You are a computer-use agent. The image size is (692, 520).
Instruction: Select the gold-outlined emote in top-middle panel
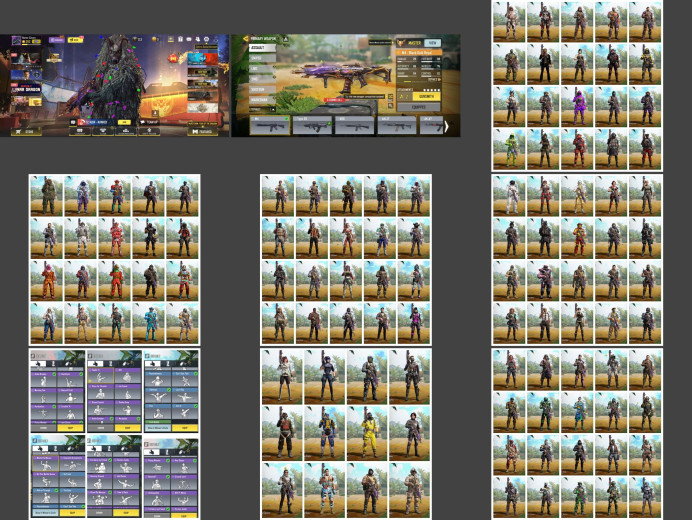click(x=101, y=377)
